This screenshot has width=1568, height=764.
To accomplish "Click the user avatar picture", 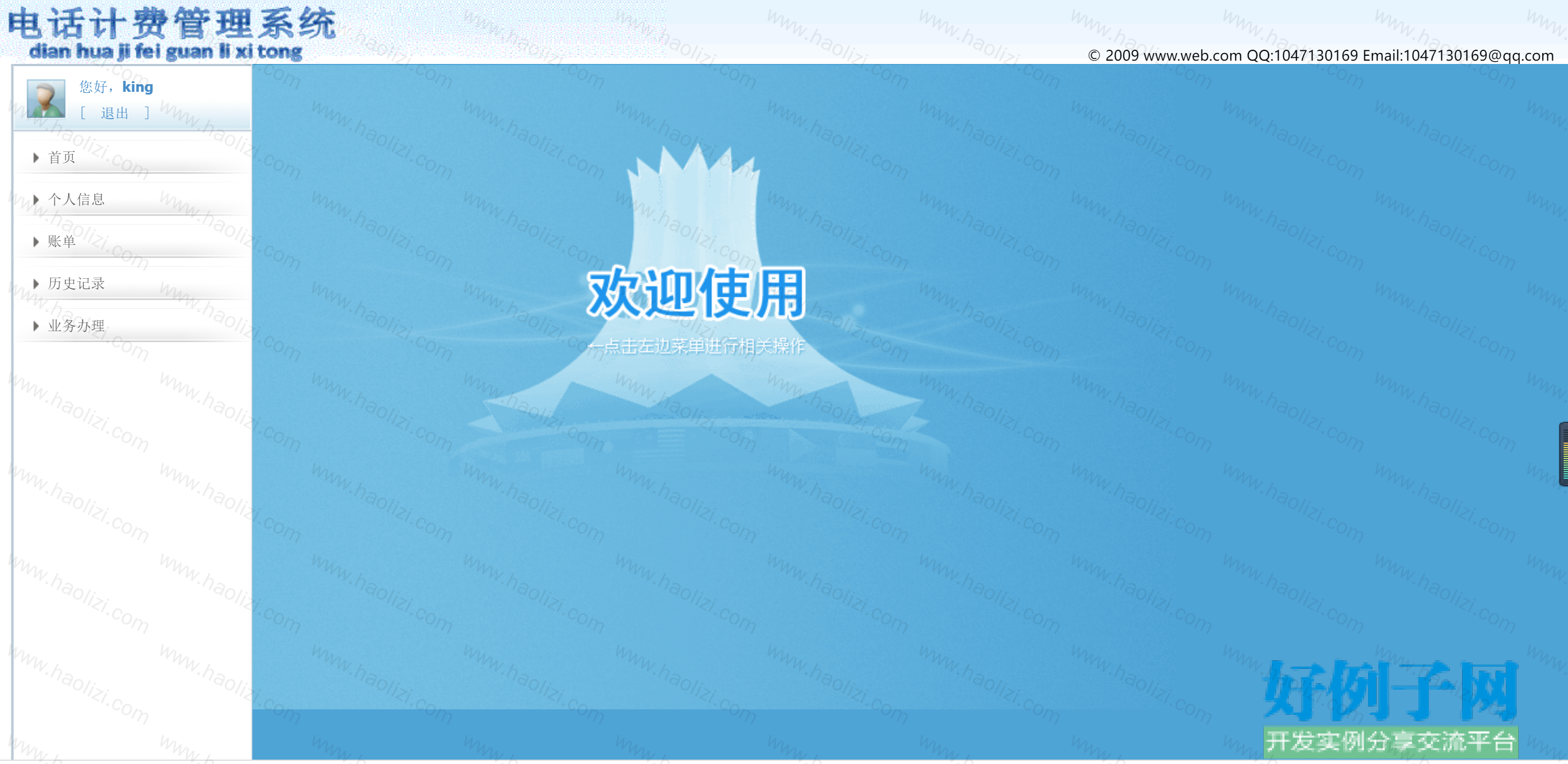I will pyautogui.click(x=46, y=98).
